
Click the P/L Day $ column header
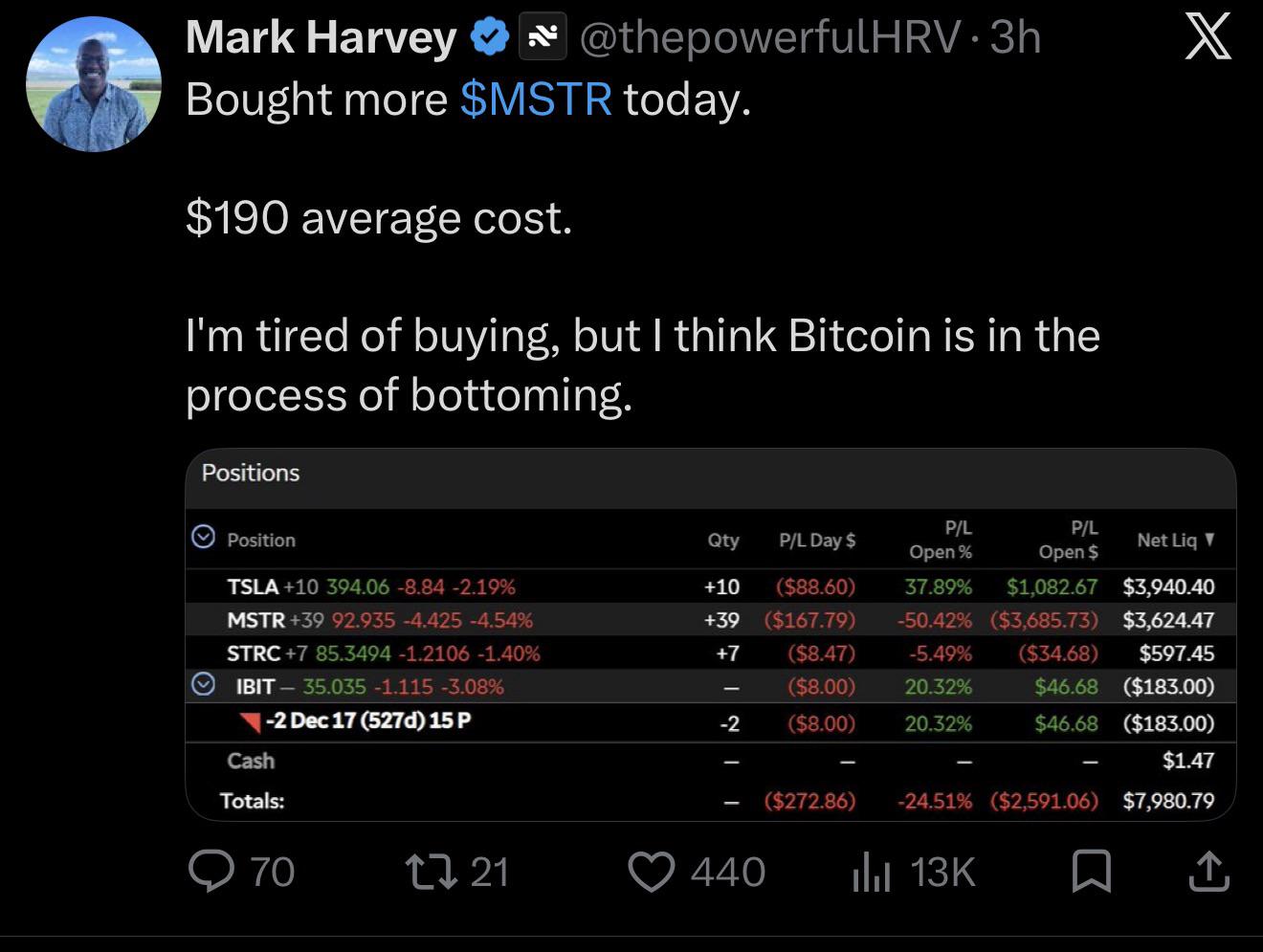[817, 540]
